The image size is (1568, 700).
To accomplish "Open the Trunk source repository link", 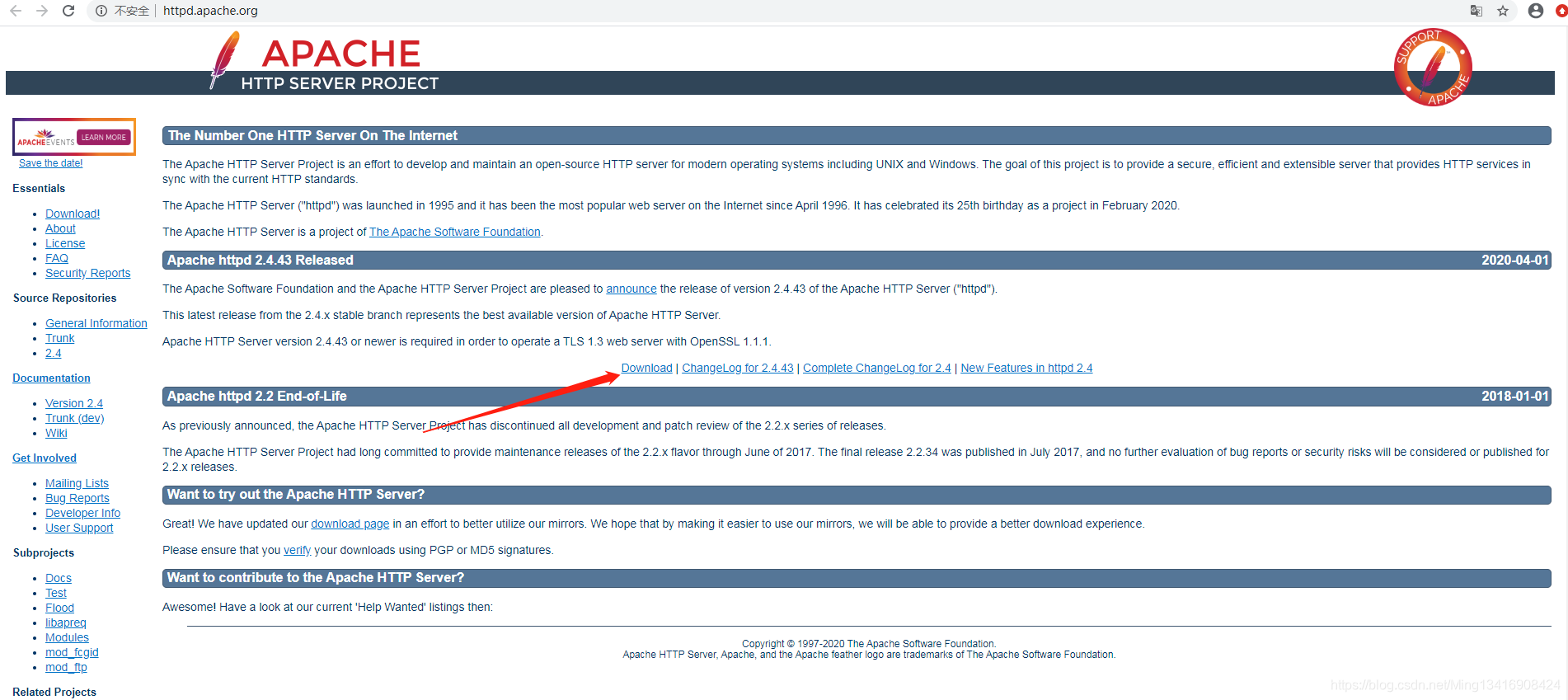I will [x=59, y=338].
